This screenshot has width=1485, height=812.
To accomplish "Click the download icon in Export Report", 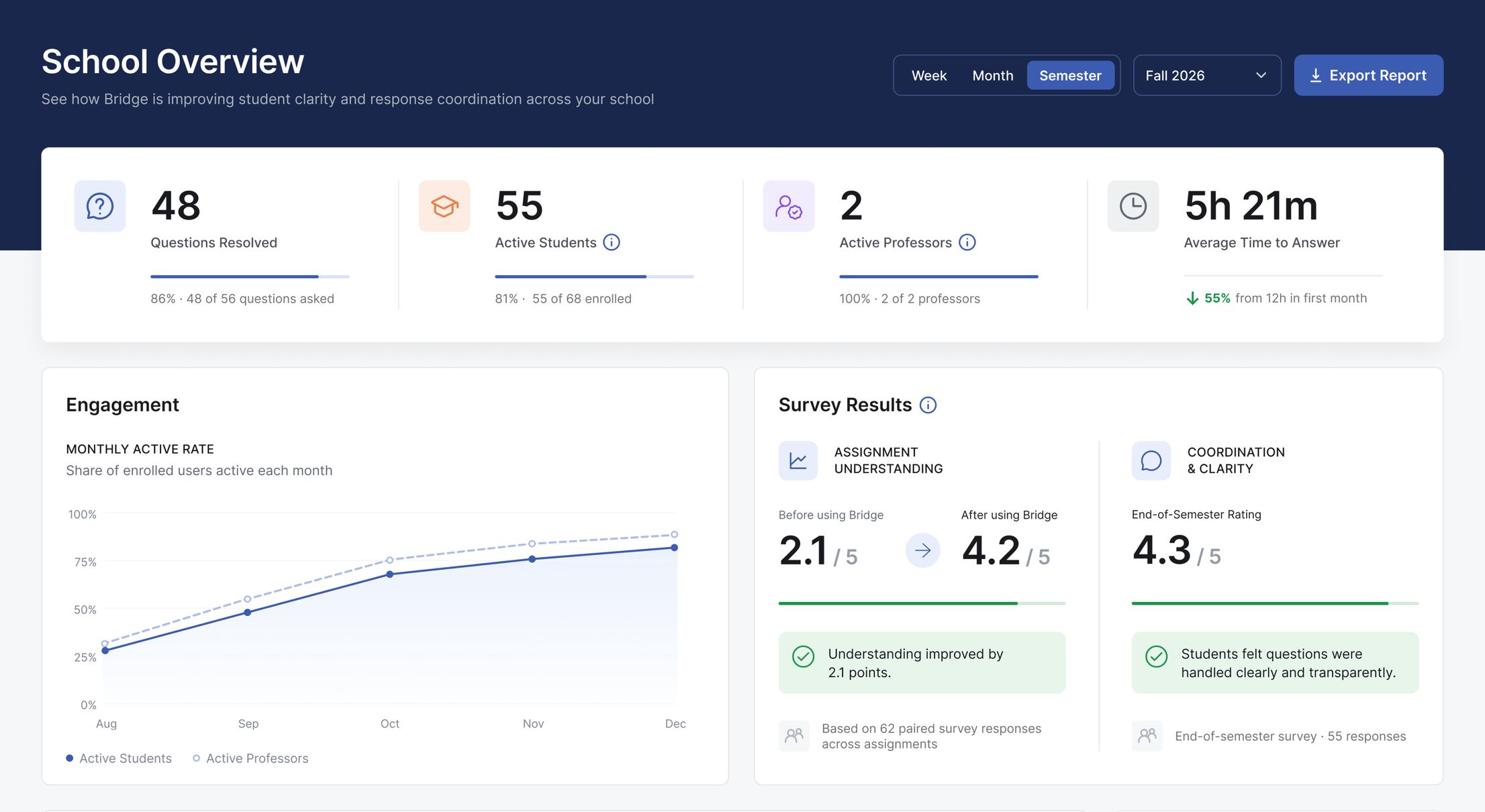I will point(1316,75).
